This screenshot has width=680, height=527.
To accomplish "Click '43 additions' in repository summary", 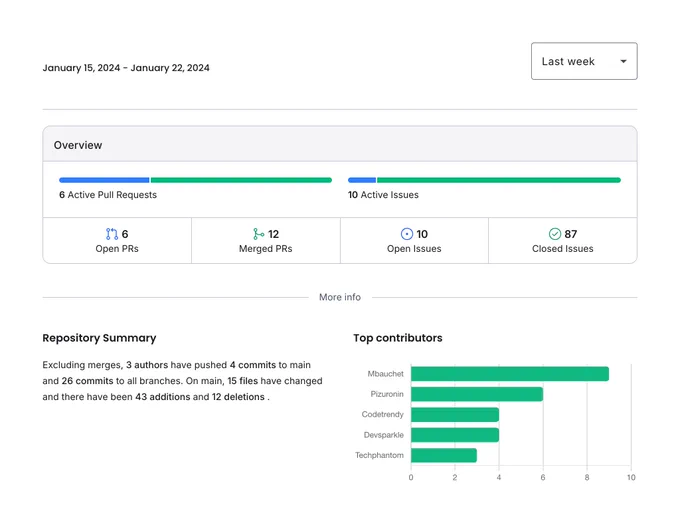I will click(x=163, y=397).
